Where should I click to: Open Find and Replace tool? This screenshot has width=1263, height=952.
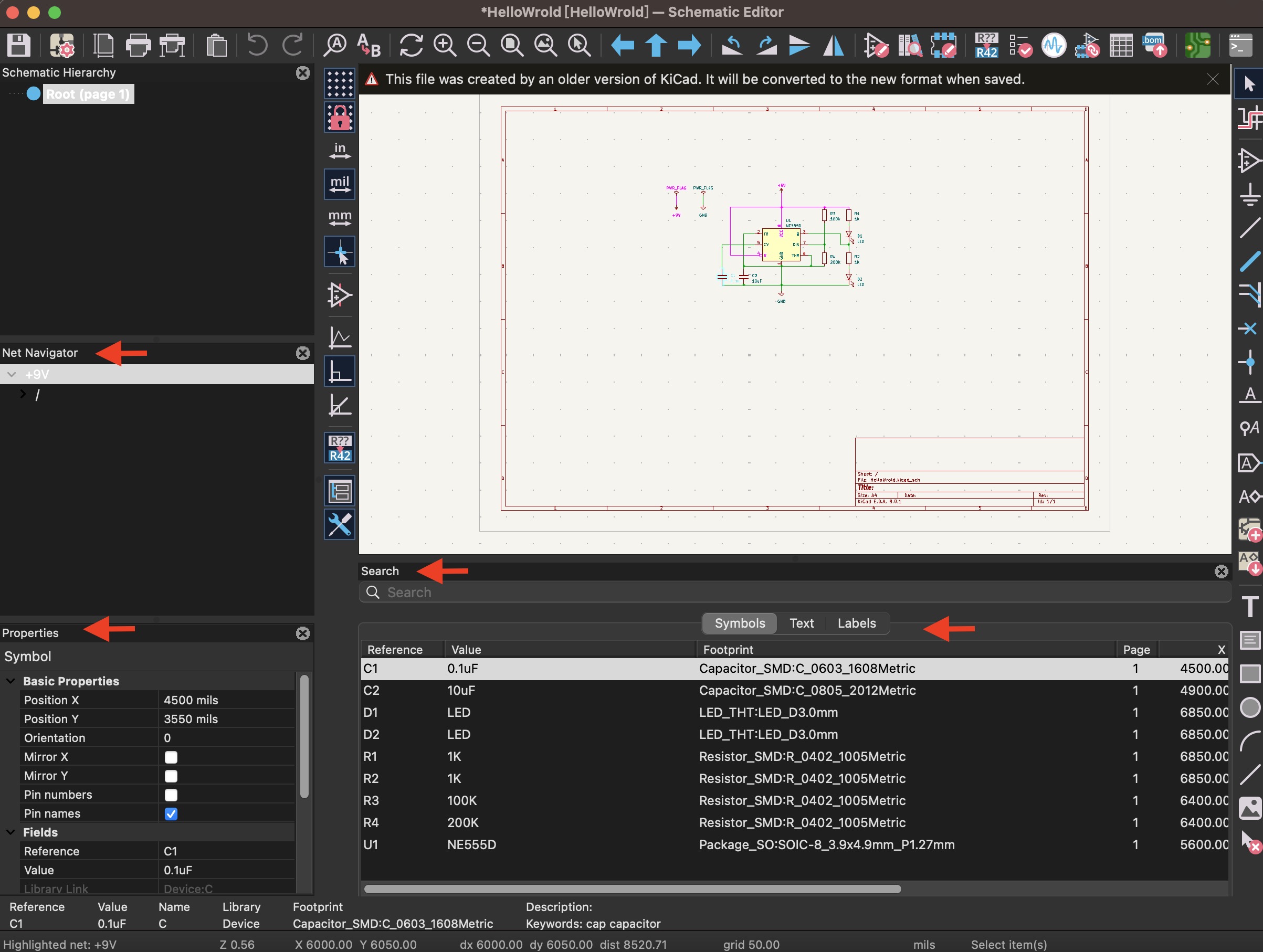click(x=369, y=45)
